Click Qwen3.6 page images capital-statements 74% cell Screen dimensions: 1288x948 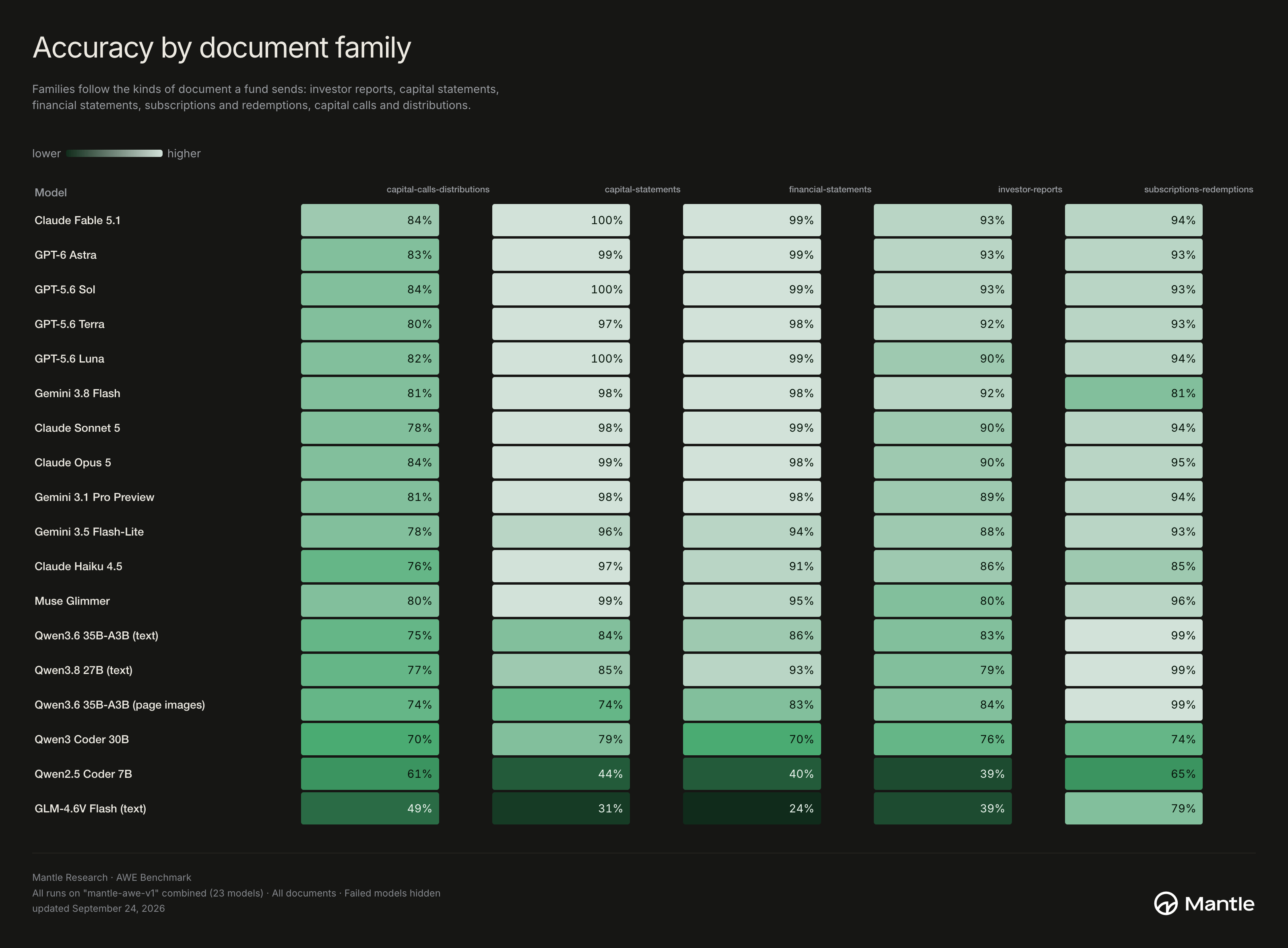pos(561,705)
